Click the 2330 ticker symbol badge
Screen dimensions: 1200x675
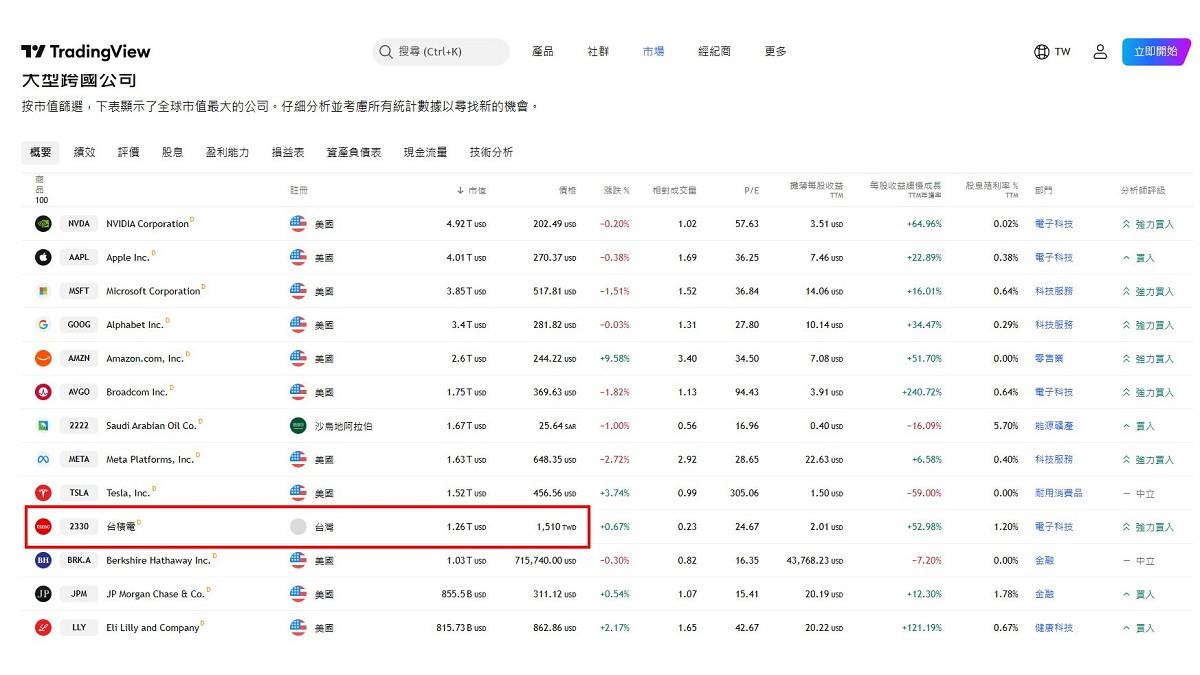[79, 527]
